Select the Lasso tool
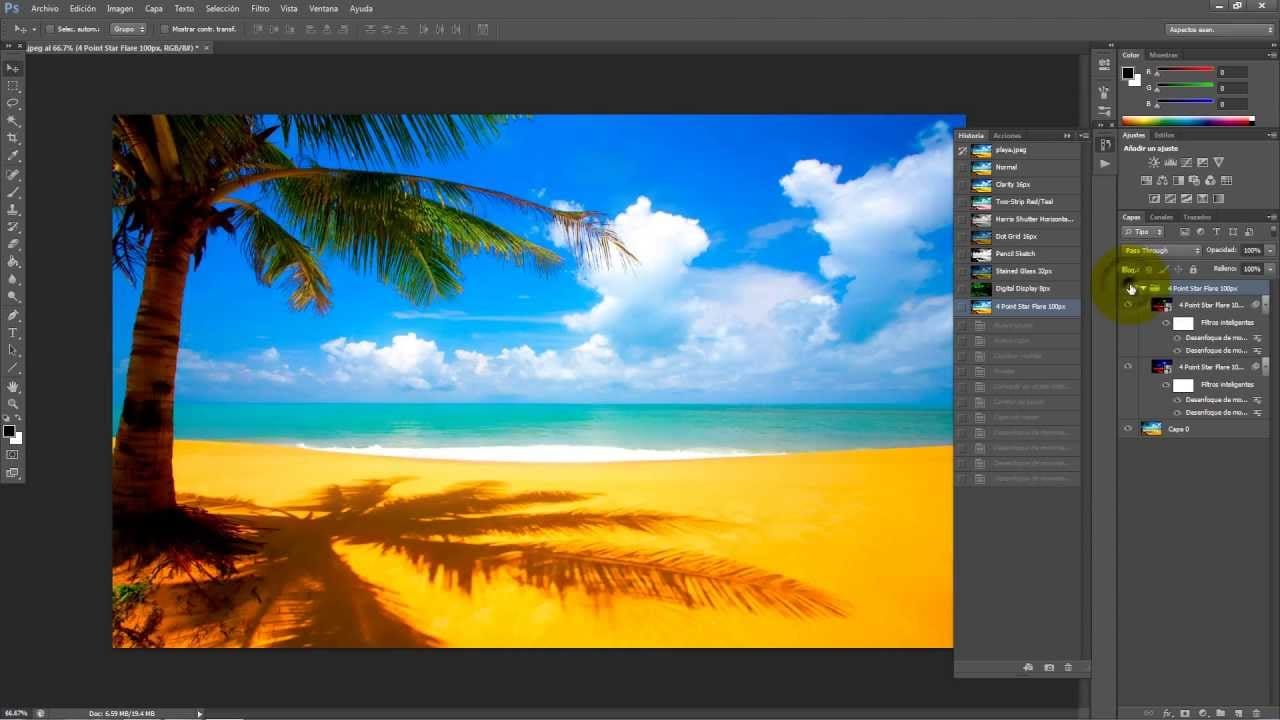The width and height of the screenshot is (1280, 720). [13, 103]
